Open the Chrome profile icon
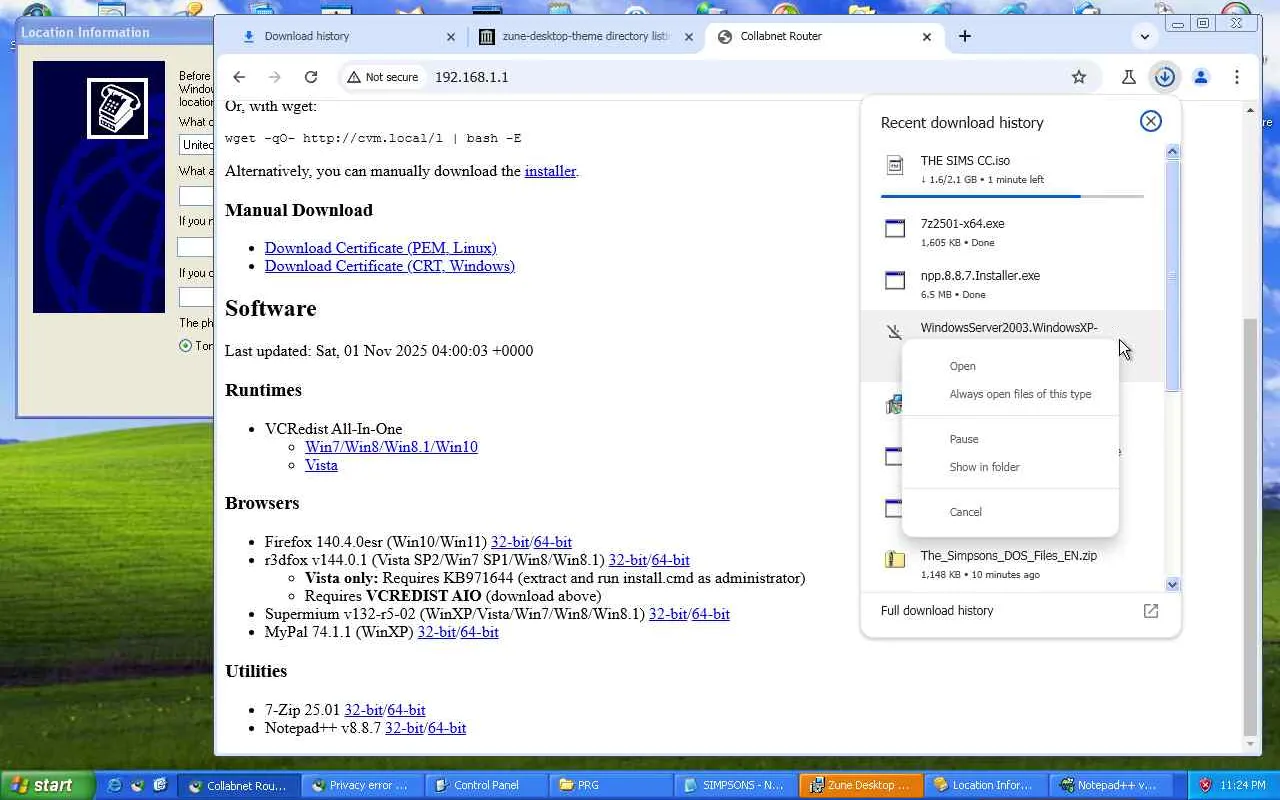The image size is (1280, 800). (x=1201, y=77)
